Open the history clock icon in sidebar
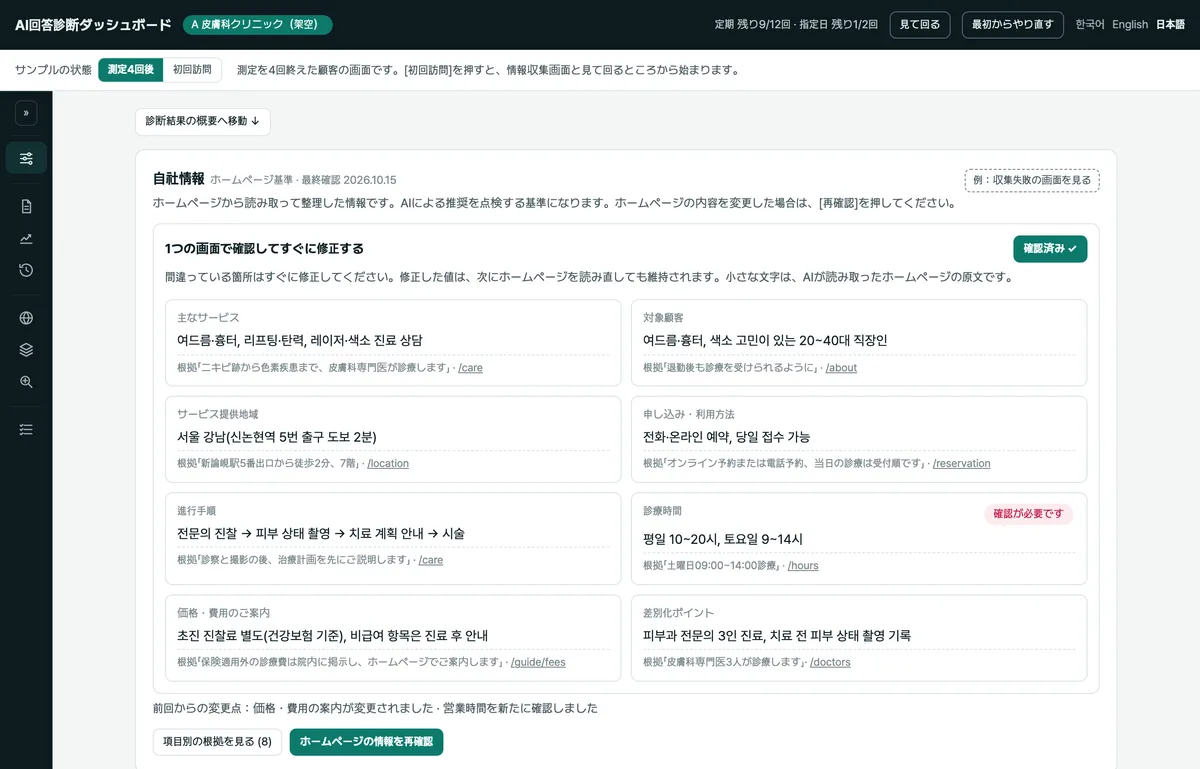This screenshot has height=769, width=1200. pyautogui.click(x=26, y=270)
